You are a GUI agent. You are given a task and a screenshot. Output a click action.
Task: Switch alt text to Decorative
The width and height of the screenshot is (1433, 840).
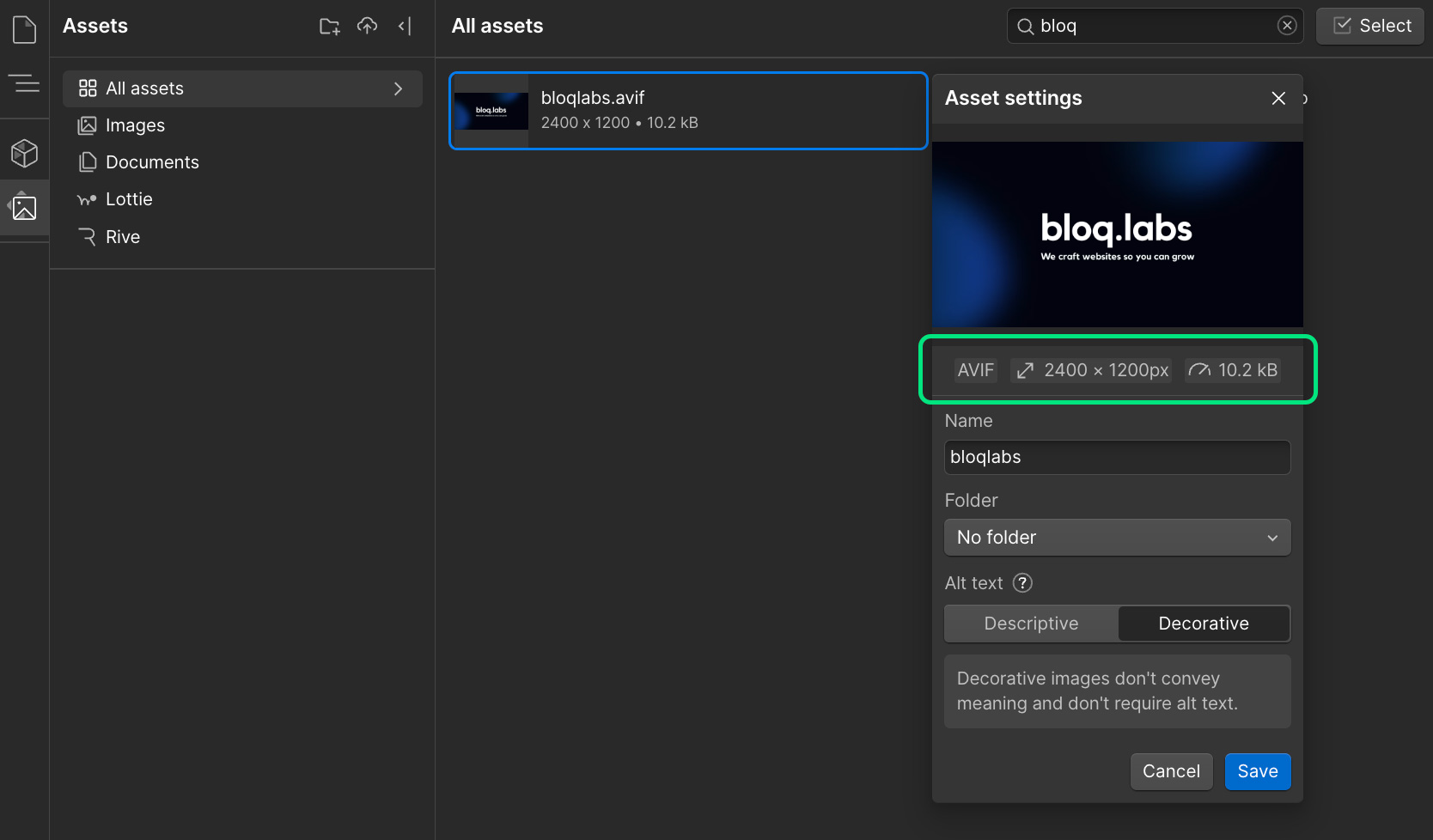click(1204, 624)
